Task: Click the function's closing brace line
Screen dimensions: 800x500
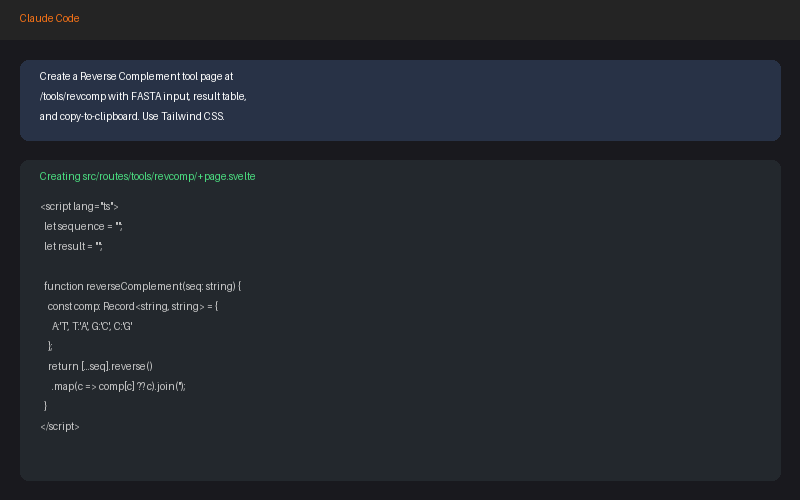Action: pyautogui.click(x=46, y=406)
